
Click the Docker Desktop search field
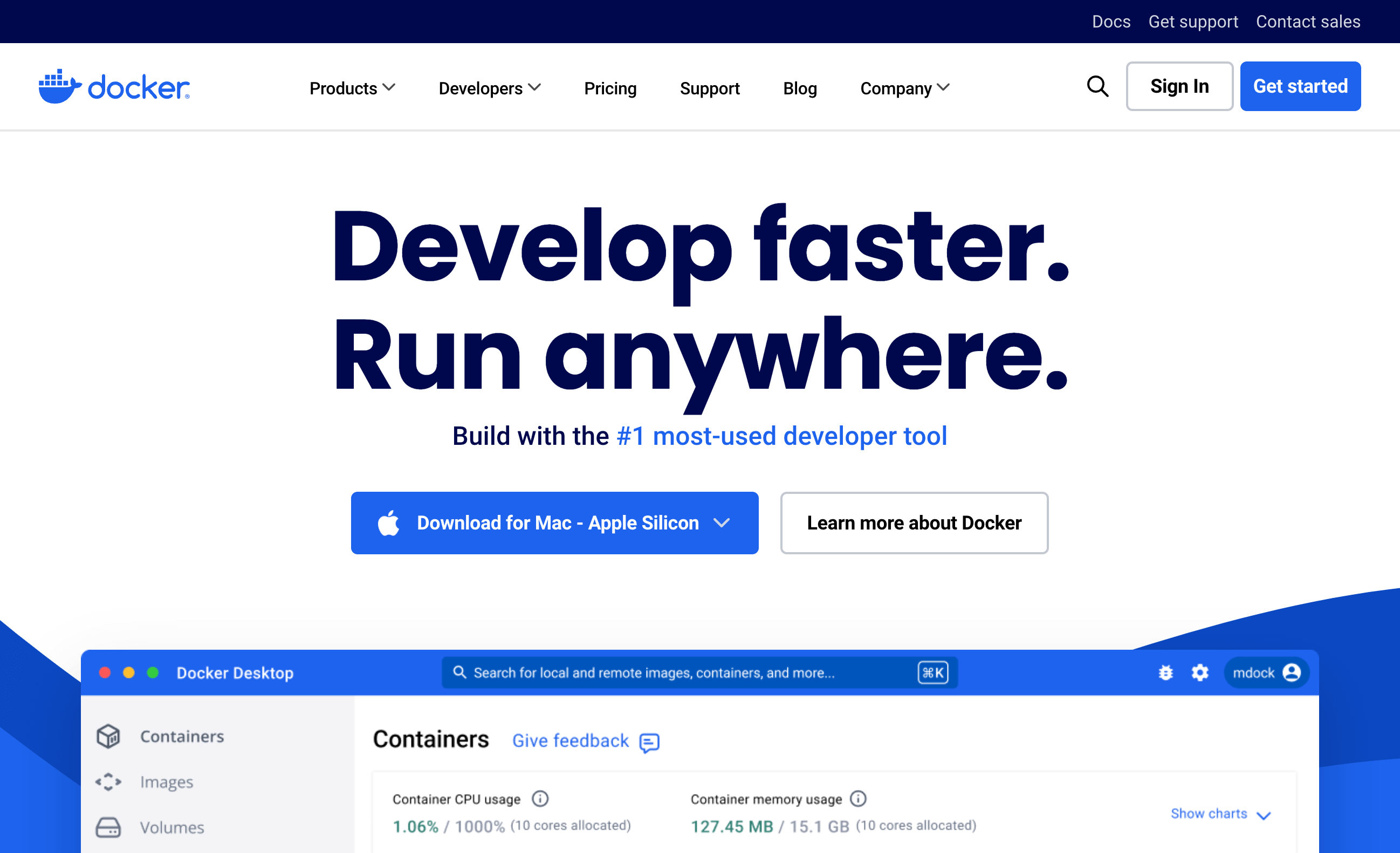click(x=682, y=672)
